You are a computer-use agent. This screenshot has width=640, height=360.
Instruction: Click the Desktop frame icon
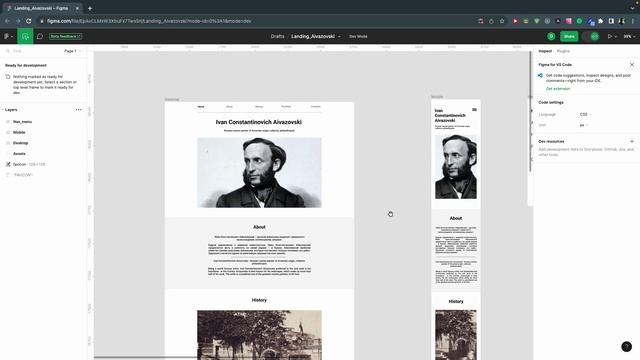click(8, 143)
